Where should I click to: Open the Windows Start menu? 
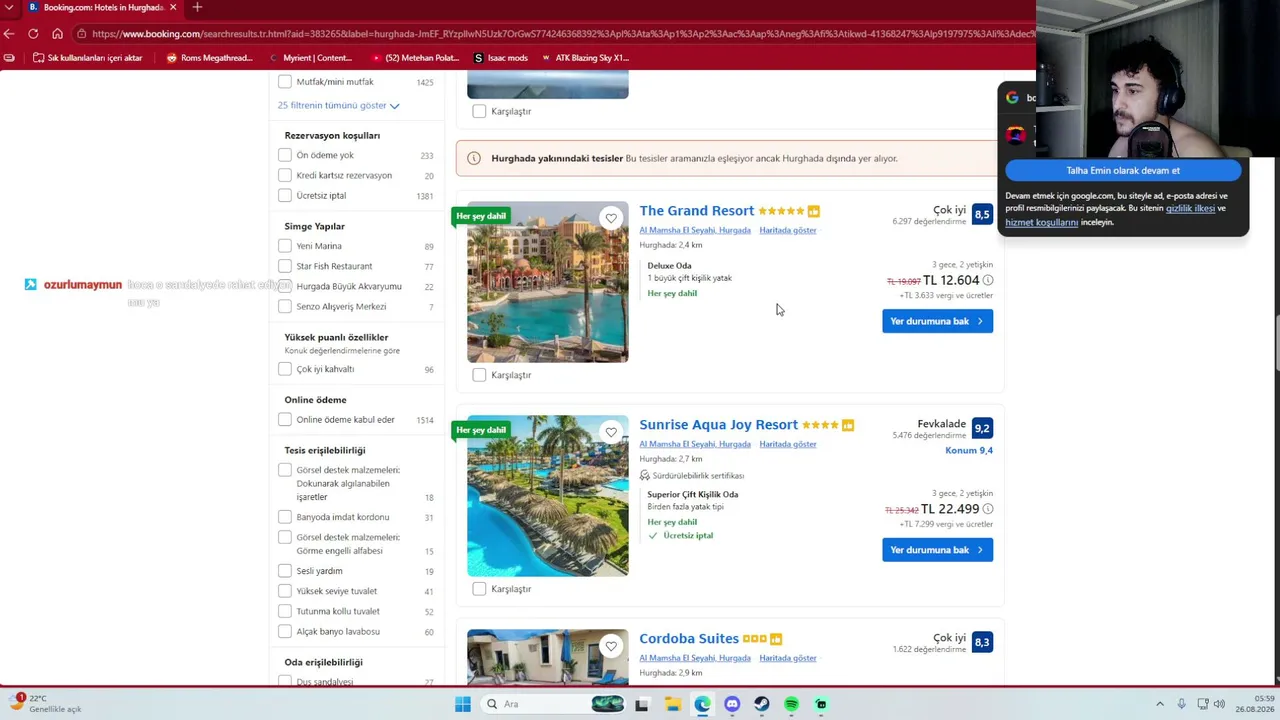pyautogui.click(x=463, y=704)
